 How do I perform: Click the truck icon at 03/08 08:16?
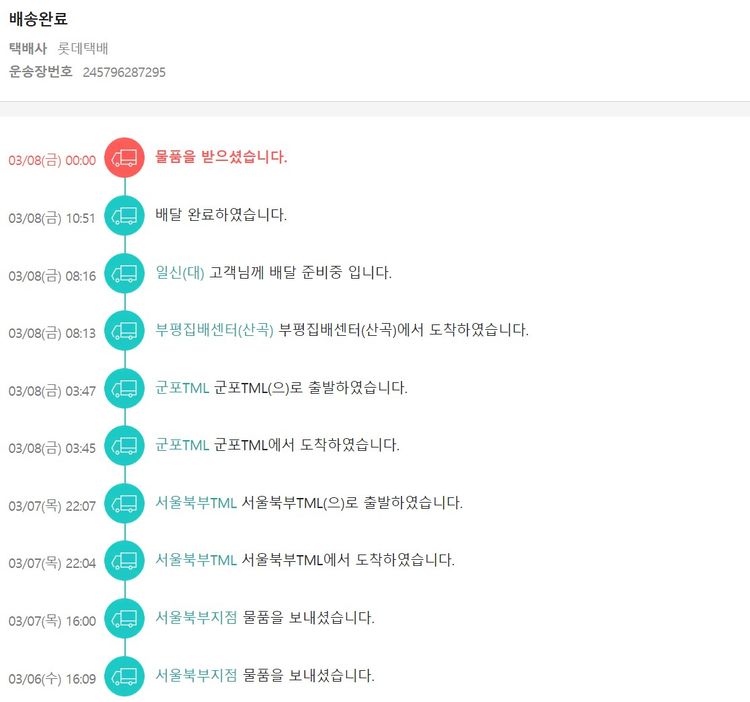click(125, 273)
